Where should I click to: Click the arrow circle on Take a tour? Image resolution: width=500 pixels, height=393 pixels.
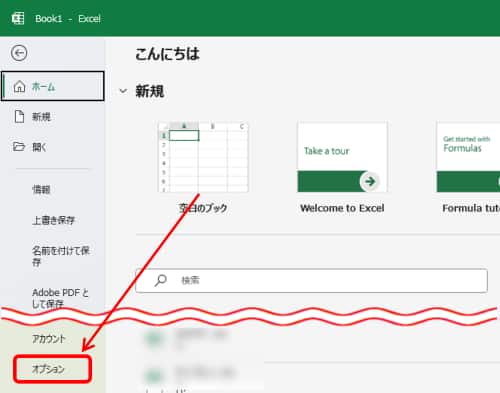tap(369, 181)
